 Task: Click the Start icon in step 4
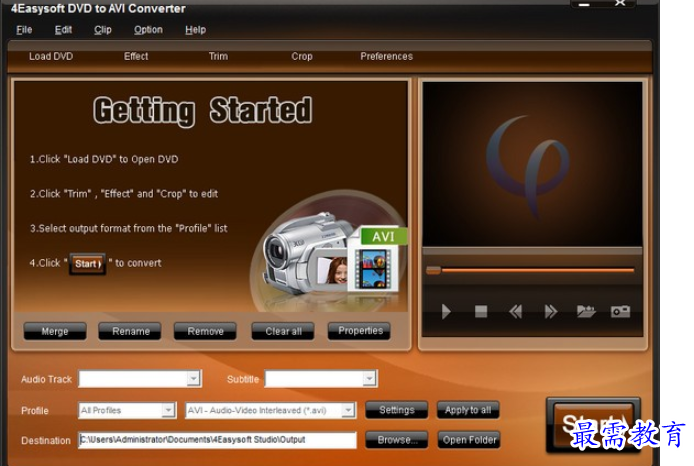click(88, 264)
